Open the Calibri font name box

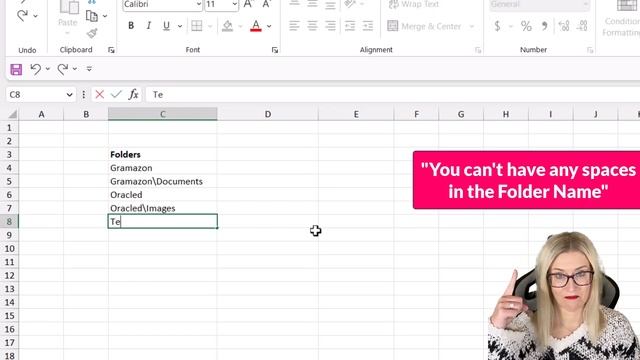point(162,4)
